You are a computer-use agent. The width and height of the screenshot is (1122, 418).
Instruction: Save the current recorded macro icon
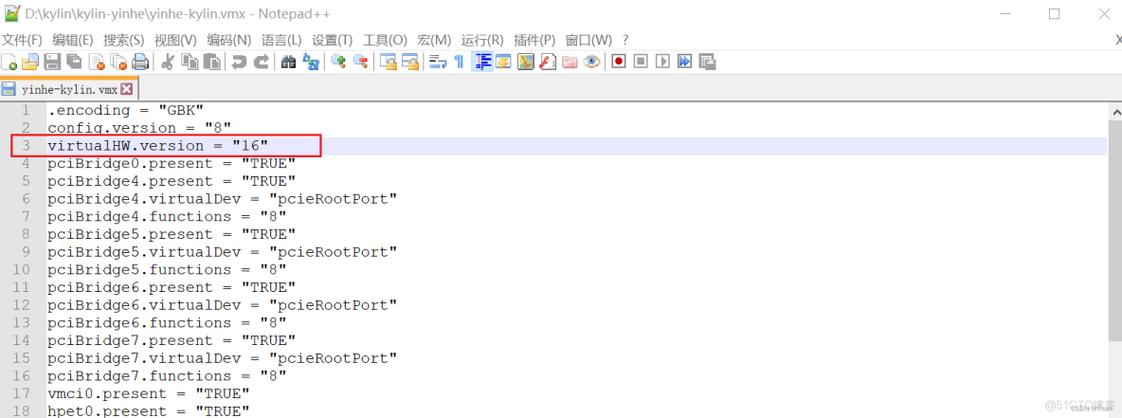coord(707,62)
